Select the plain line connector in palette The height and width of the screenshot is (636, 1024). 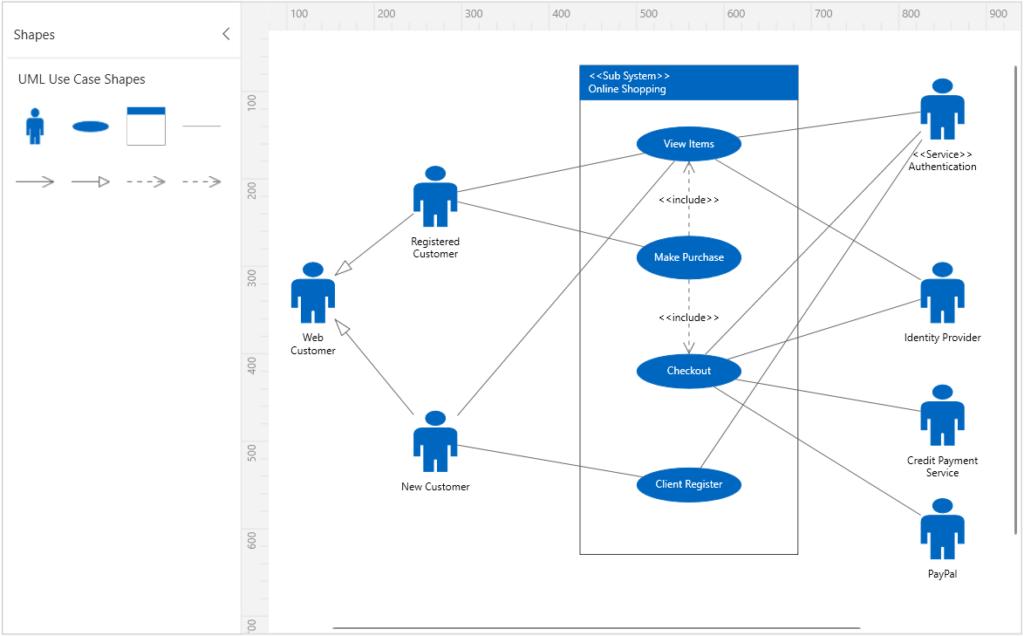click(202, 126)
